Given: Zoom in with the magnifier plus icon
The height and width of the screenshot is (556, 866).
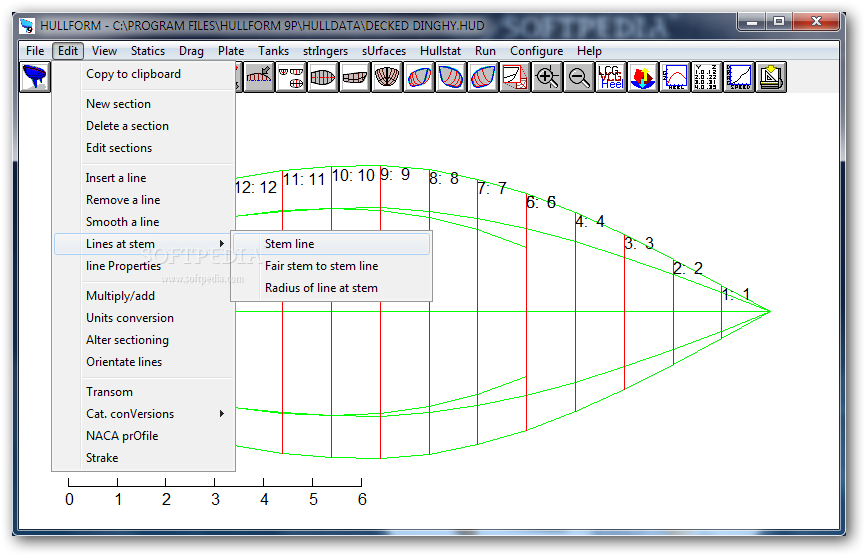Looking at the screenshot, I should [x=547, y=77].
